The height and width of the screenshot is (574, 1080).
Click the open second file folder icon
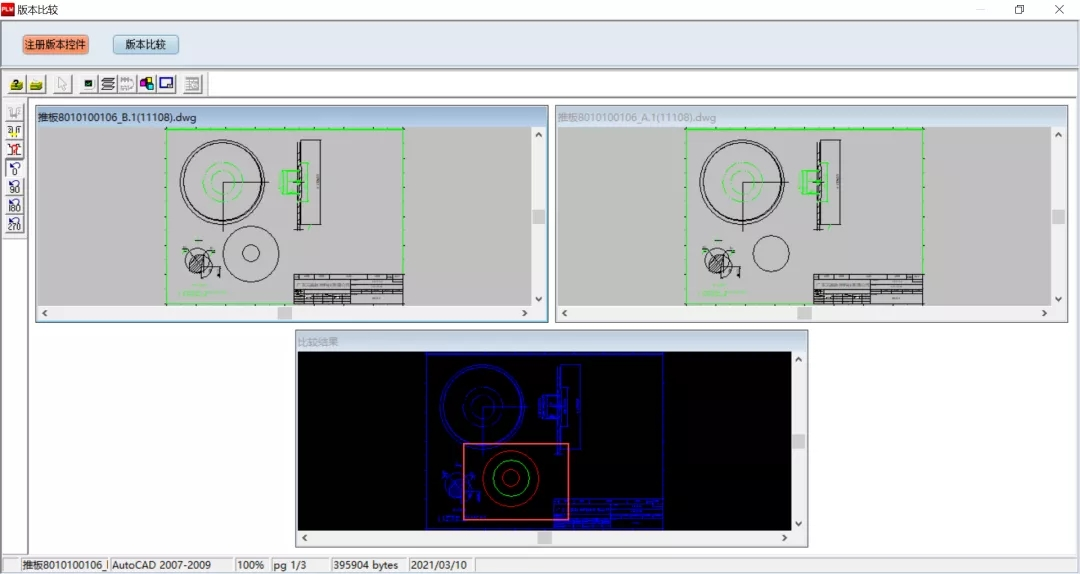coord(37,84)
